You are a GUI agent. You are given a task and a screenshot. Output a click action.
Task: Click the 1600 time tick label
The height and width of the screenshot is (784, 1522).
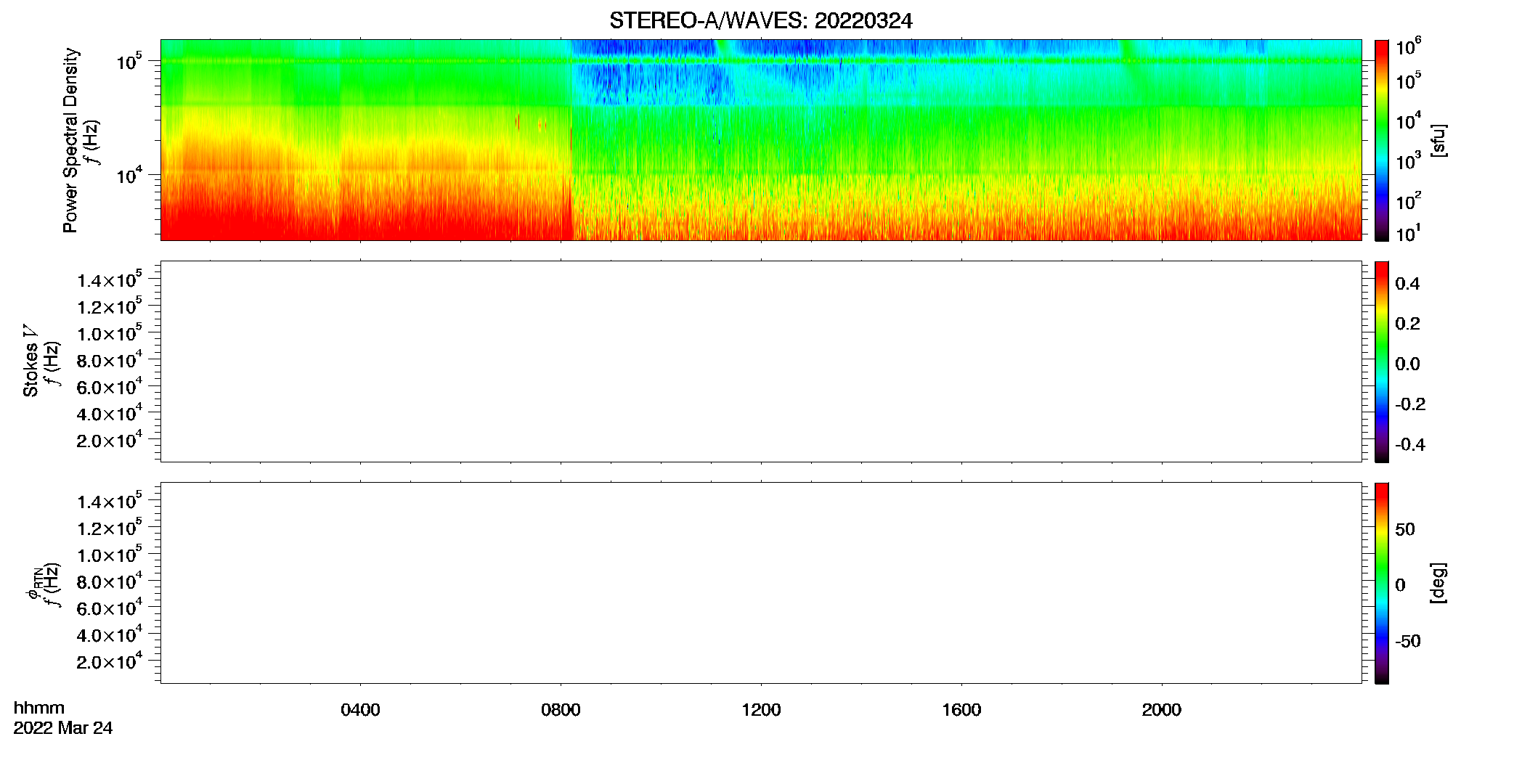tap(961, 710)
